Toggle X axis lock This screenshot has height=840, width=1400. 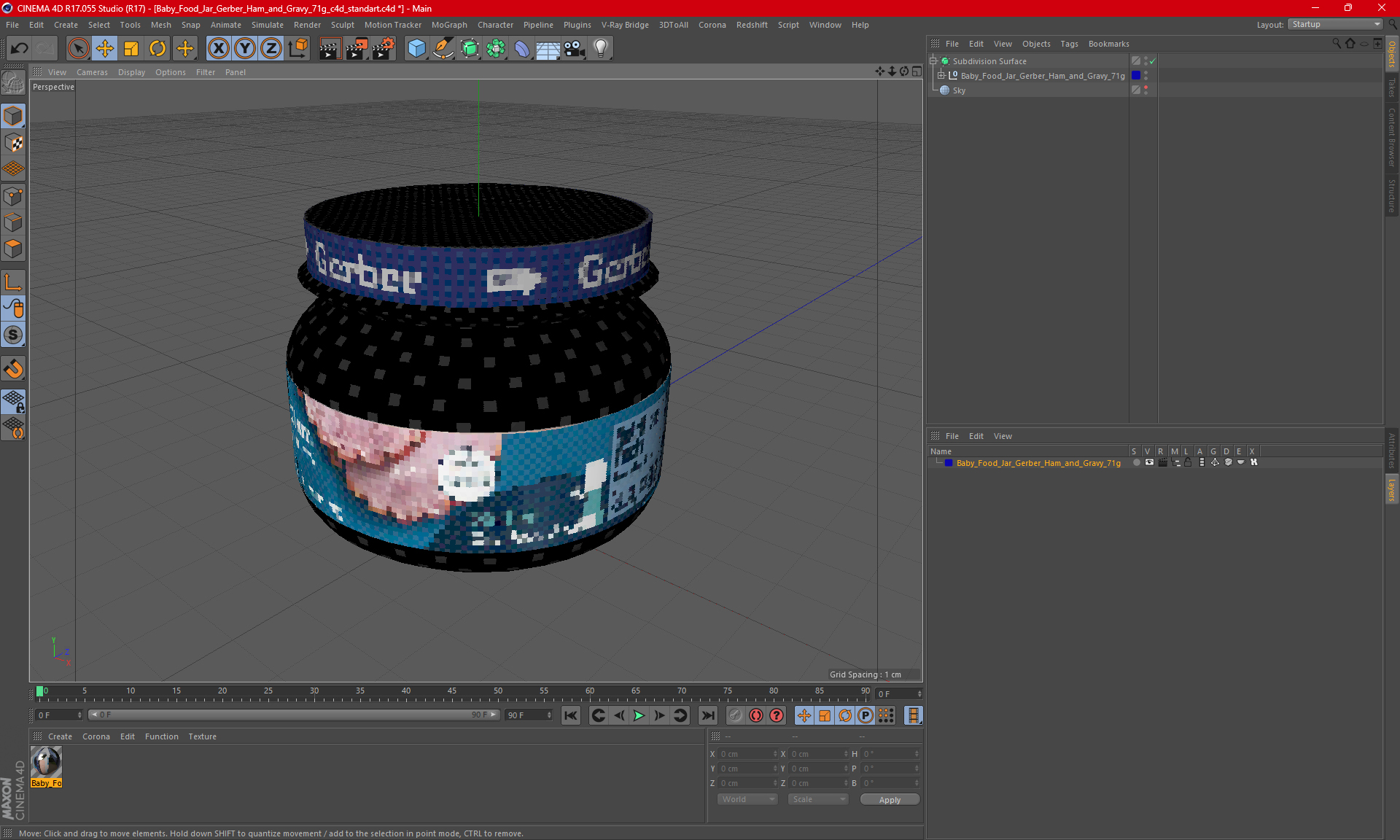click(218, 49)
